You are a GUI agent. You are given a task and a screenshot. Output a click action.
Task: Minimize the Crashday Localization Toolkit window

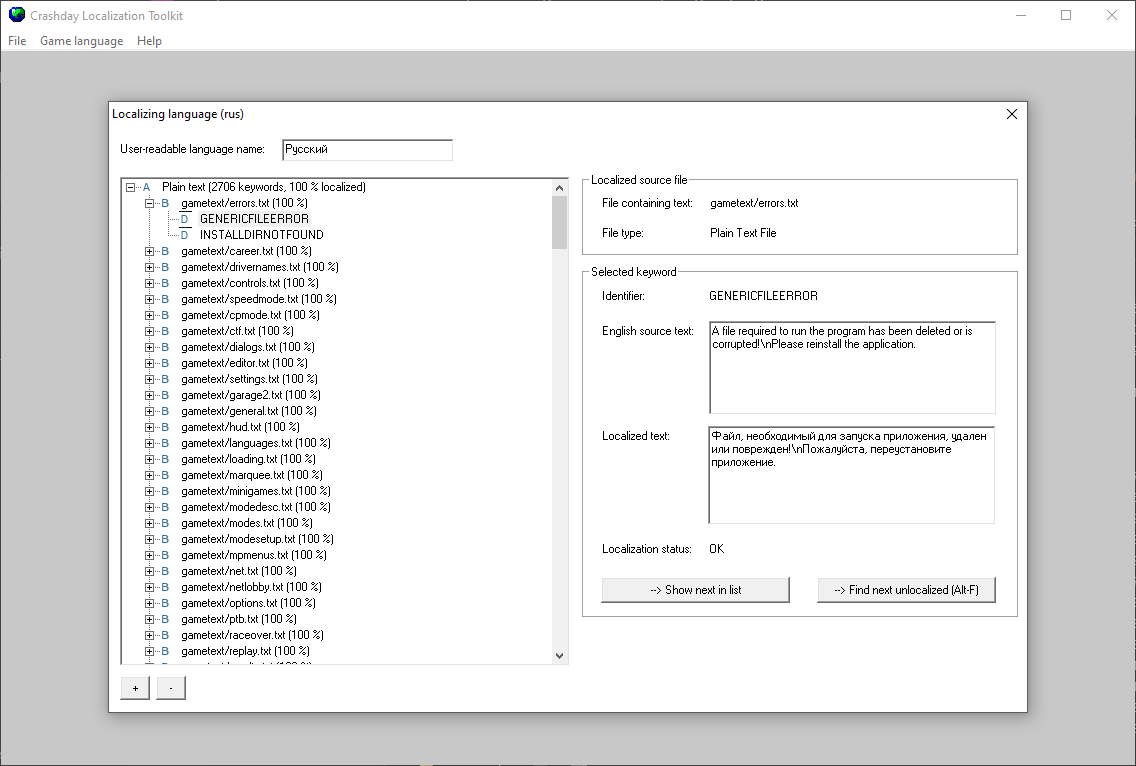tap(1021, 15)
